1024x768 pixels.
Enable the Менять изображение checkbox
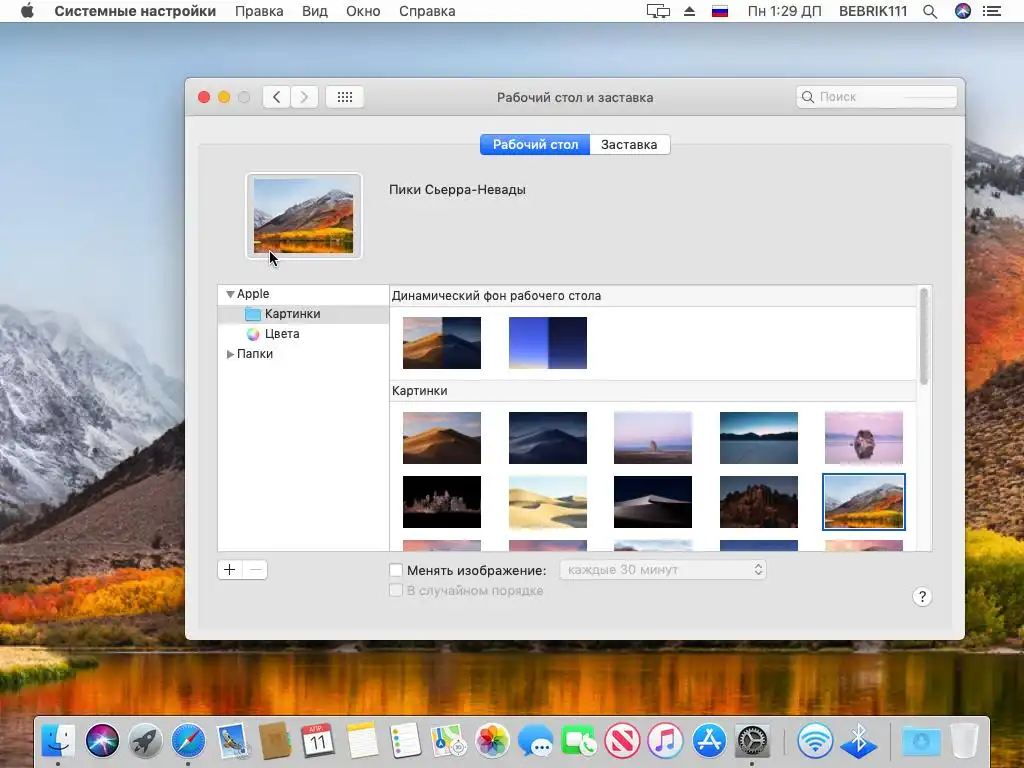[x=396, y=570]
